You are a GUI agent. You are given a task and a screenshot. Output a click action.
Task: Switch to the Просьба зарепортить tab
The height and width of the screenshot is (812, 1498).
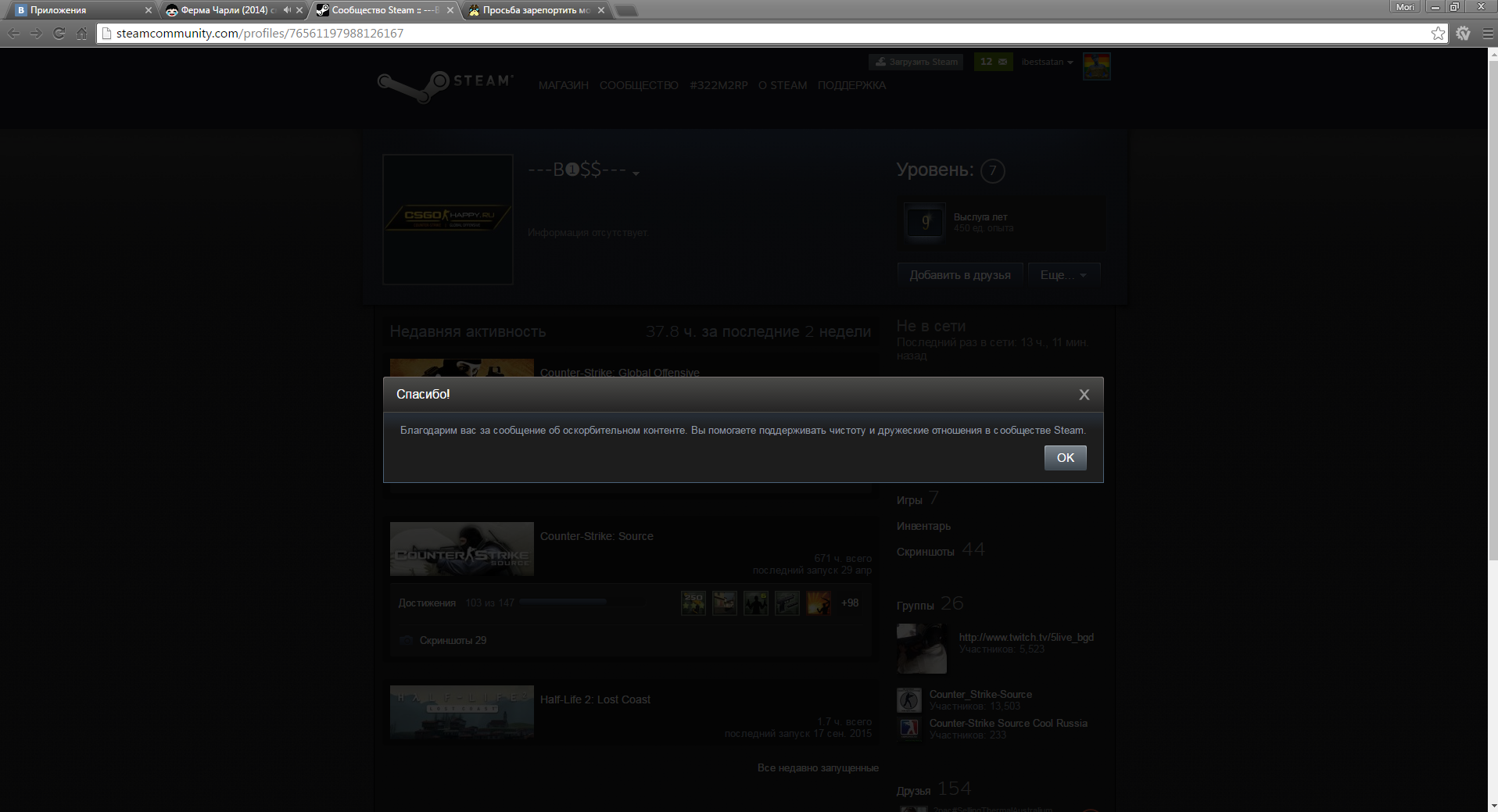click(x=535, y=10)
